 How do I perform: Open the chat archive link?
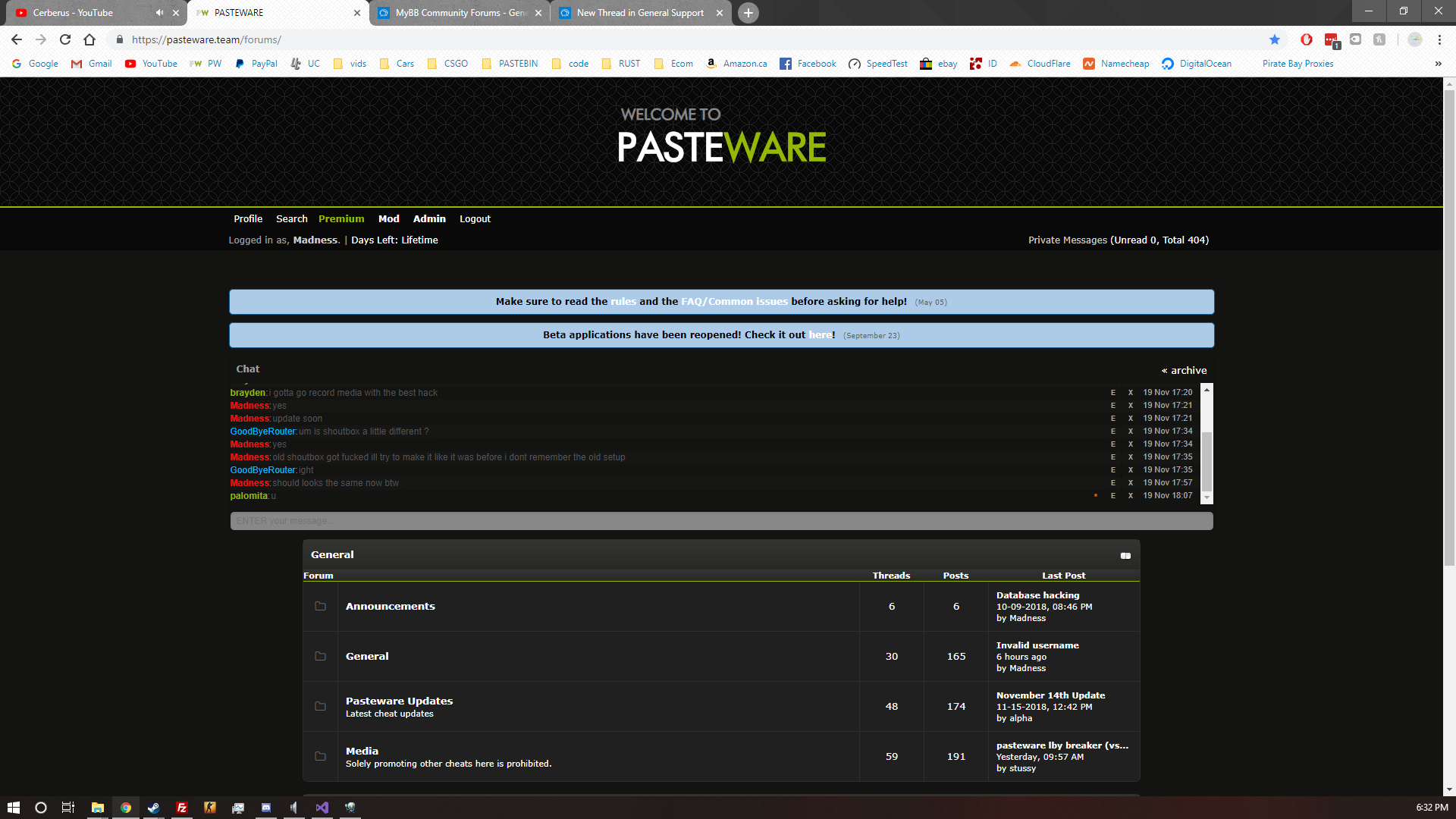pos(1184,371)
